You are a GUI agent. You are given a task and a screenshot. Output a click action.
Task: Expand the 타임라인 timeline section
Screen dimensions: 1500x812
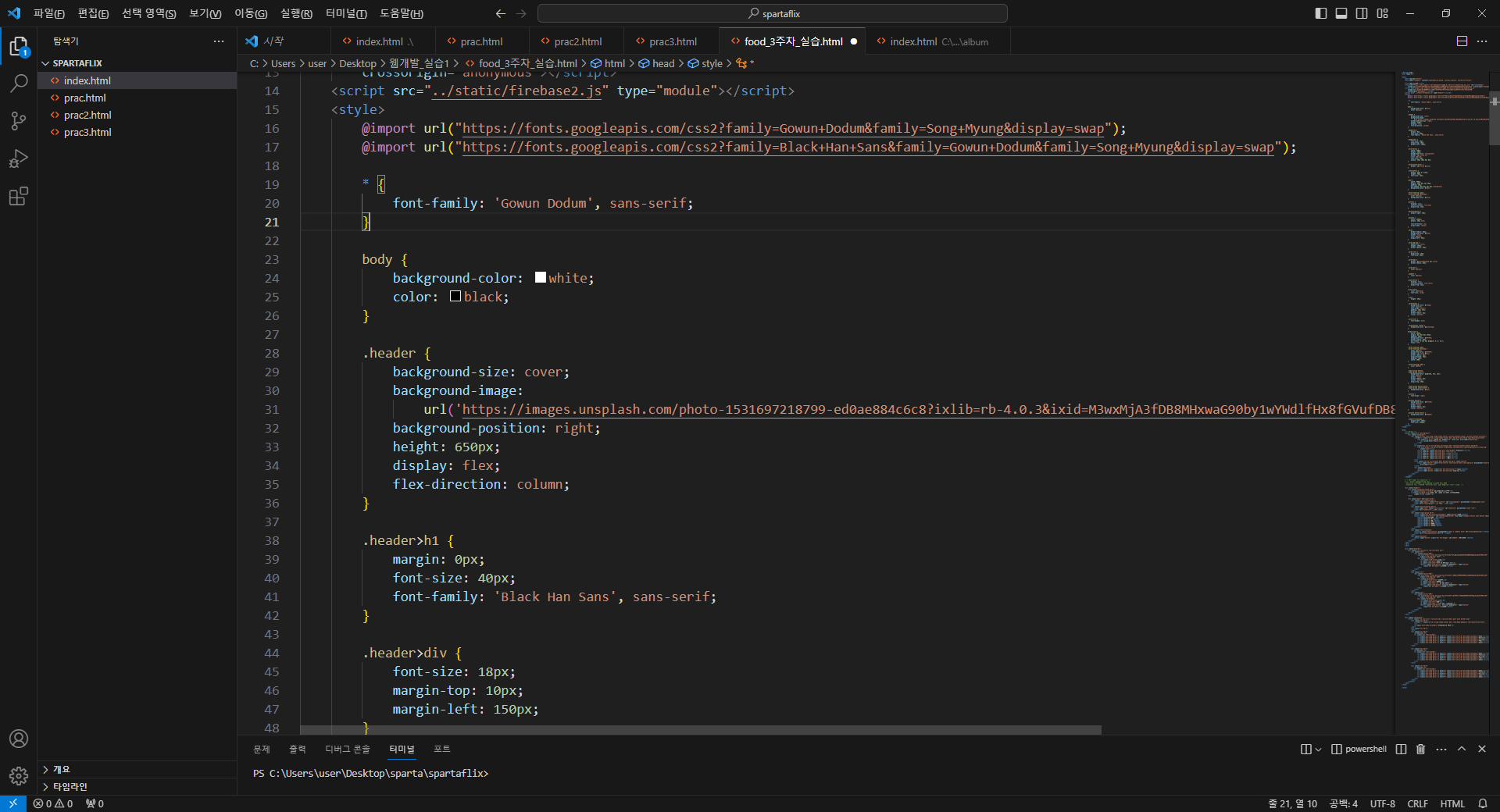point(137,787)
